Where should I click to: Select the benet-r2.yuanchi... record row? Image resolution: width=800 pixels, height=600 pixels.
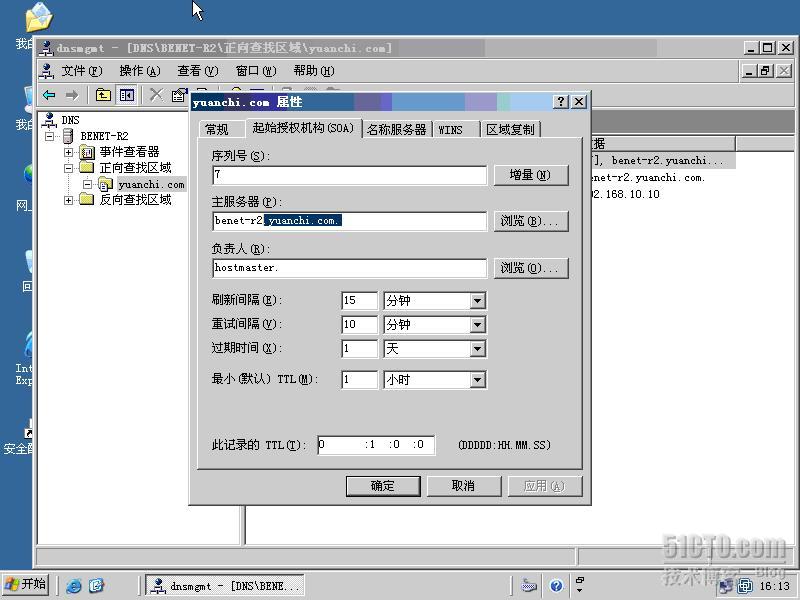point(663,161)
